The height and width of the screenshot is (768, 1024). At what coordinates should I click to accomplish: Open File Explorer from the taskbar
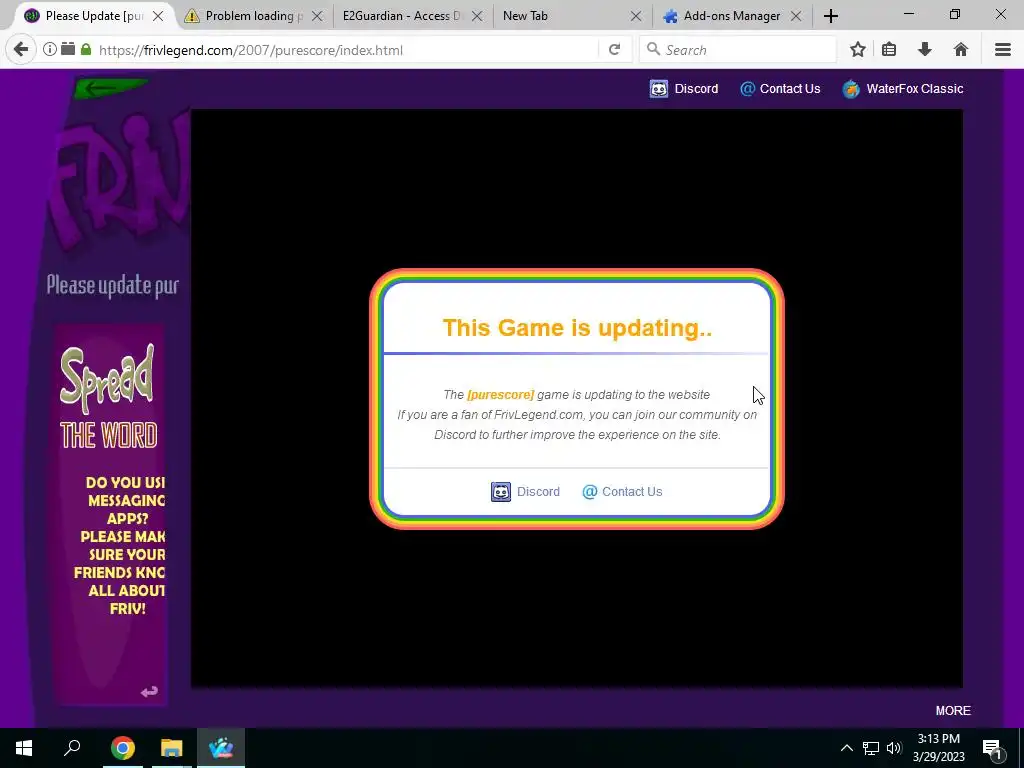click(172, 748)
